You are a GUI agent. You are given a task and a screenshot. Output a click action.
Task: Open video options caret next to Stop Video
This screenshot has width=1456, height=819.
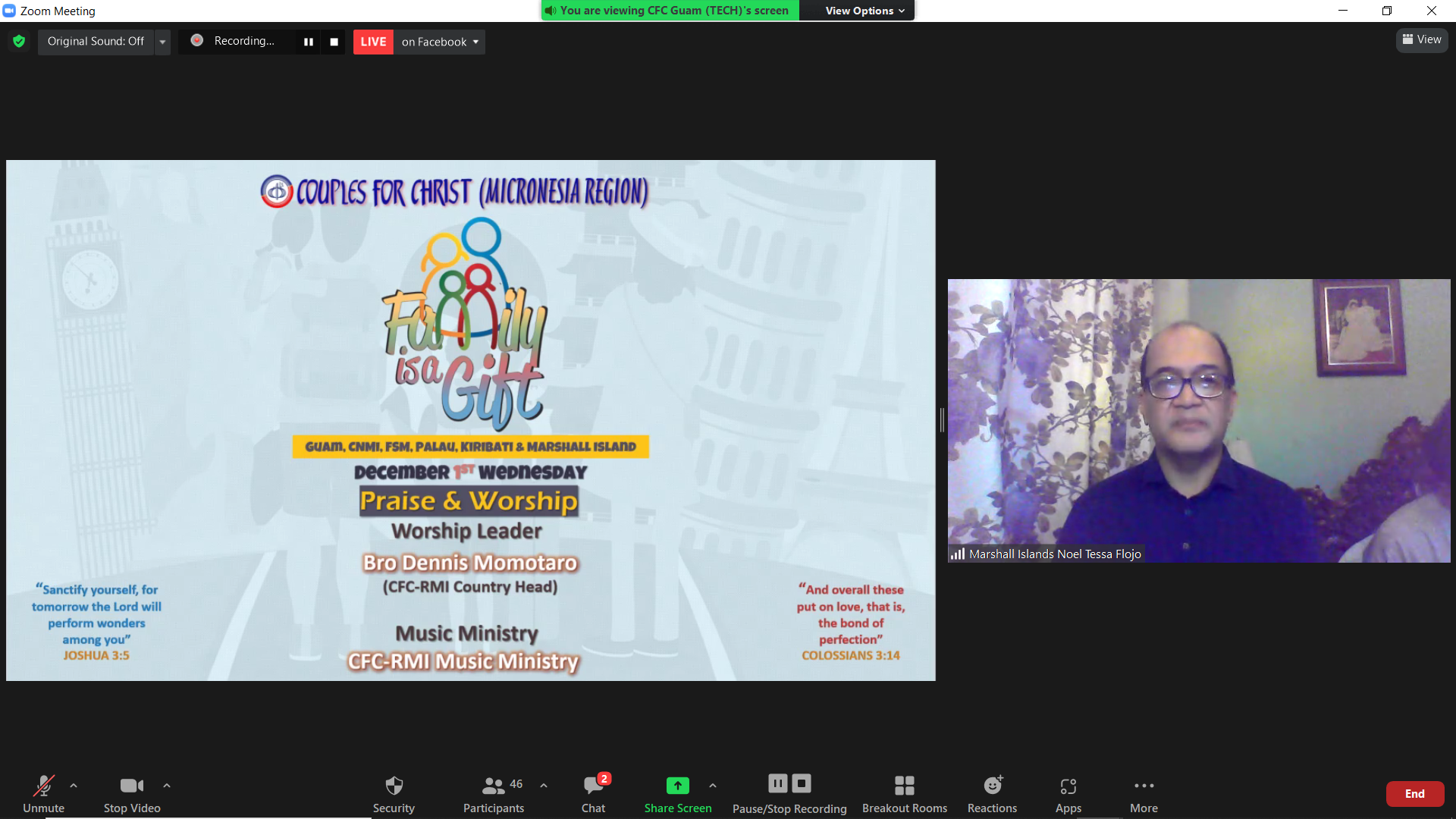click(x=167, y=786)
